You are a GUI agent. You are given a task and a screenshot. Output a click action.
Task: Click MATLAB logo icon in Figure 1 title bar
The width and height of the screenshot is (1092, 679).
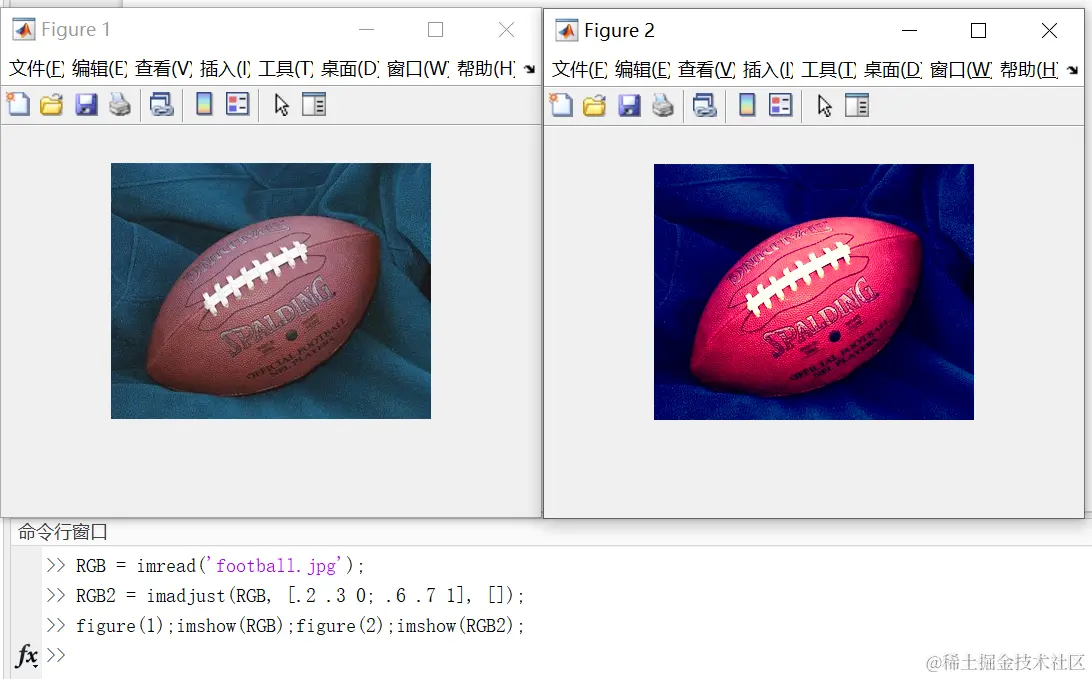(x=24, y=29)
